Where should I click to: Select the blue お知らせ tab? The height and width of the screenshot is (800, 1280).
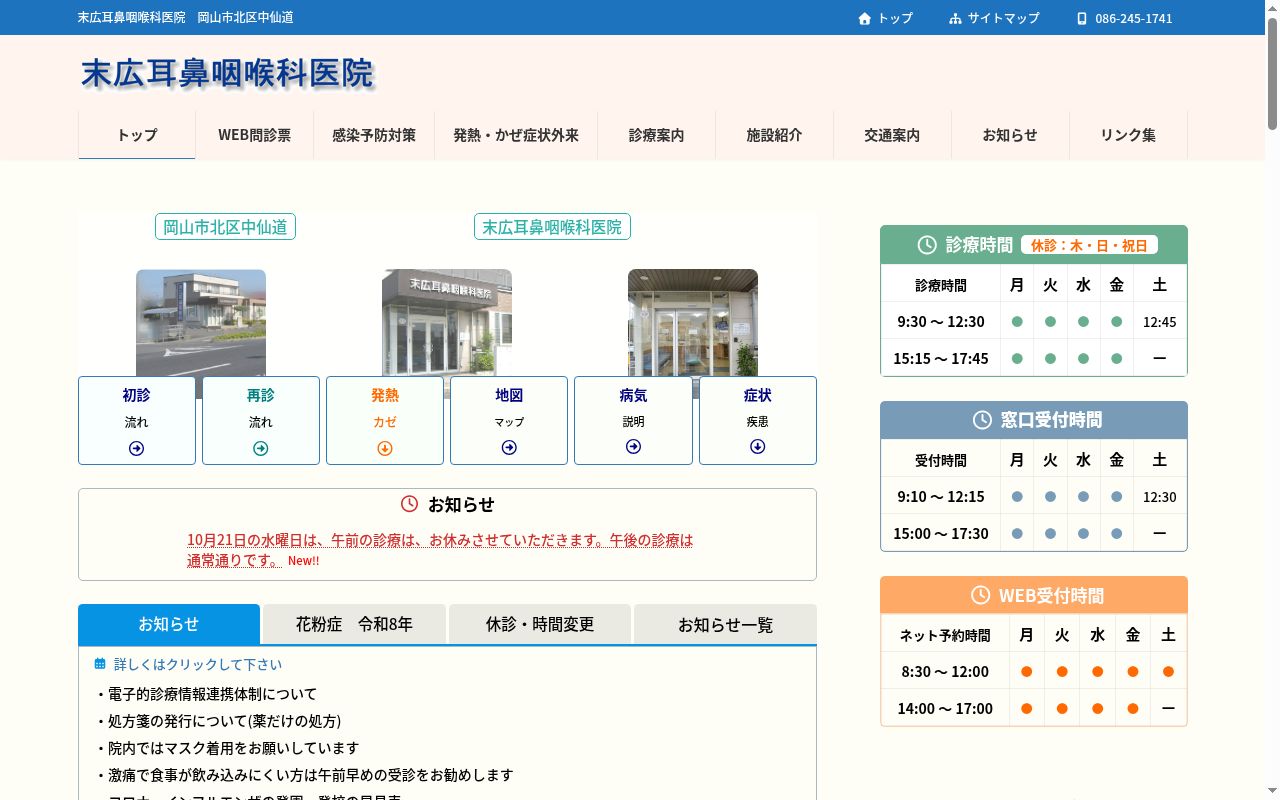pyautogui.click(x=169, y=624)
